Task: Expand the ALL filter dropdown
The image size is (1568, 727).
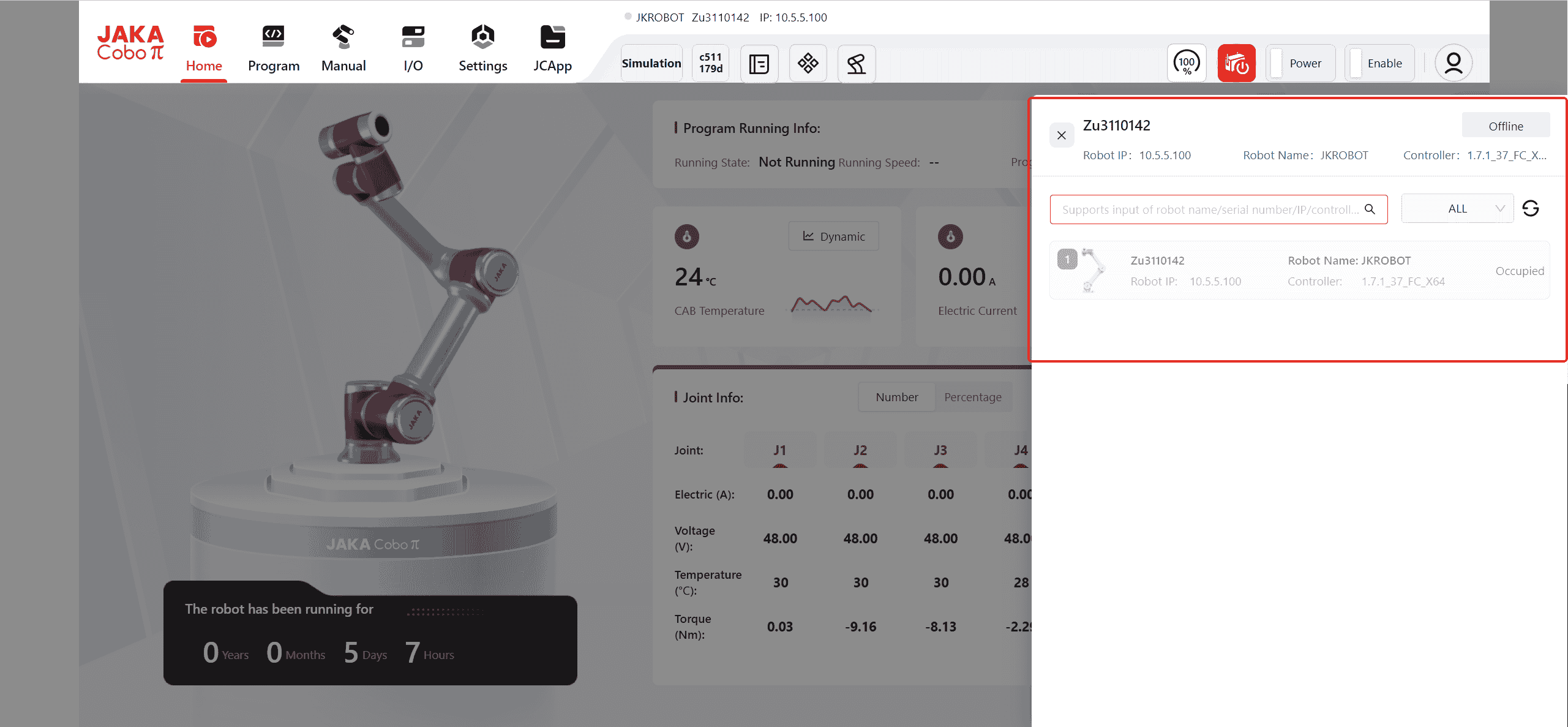Action: 1457,209
